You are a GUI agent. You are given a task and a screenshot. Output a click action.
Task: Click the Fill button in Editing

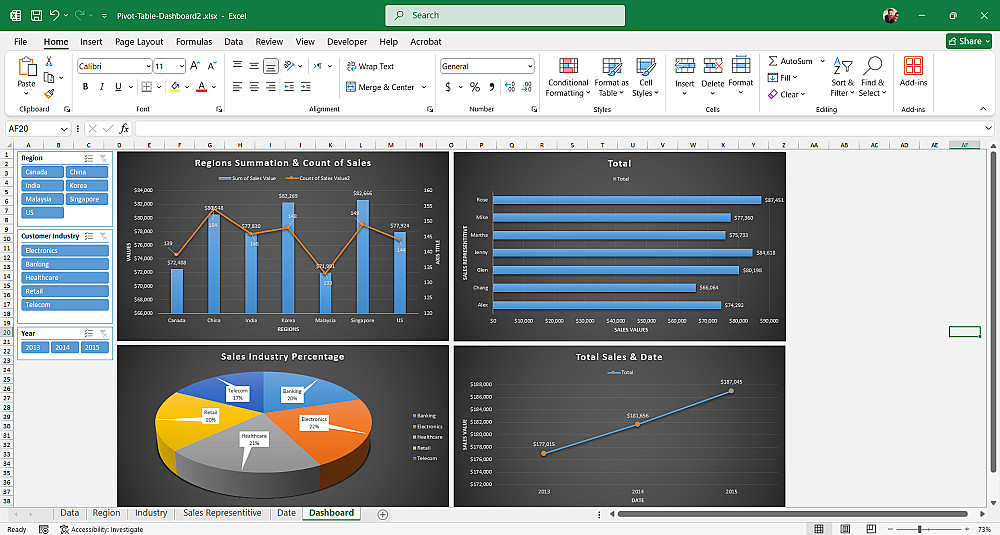[783, 78]
